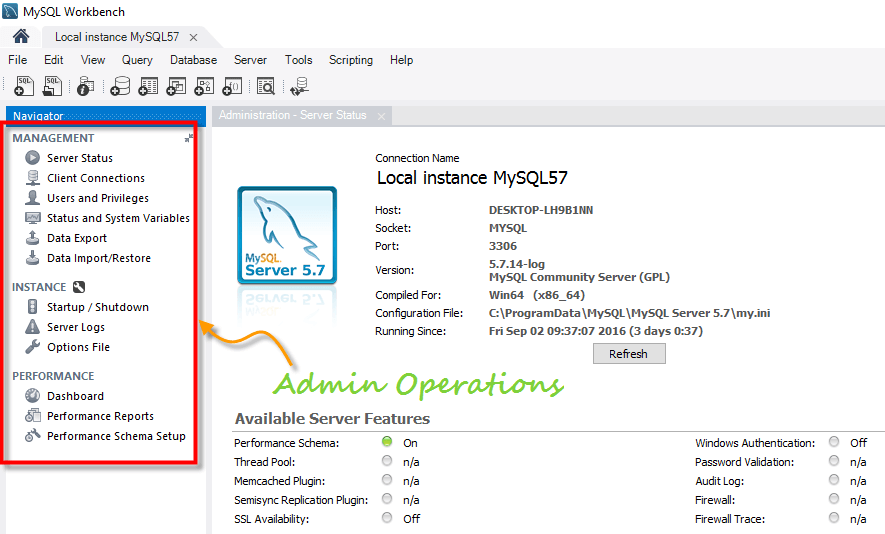885x534 pixels.
Task: Open the View menu
Action: click(93, 60)
